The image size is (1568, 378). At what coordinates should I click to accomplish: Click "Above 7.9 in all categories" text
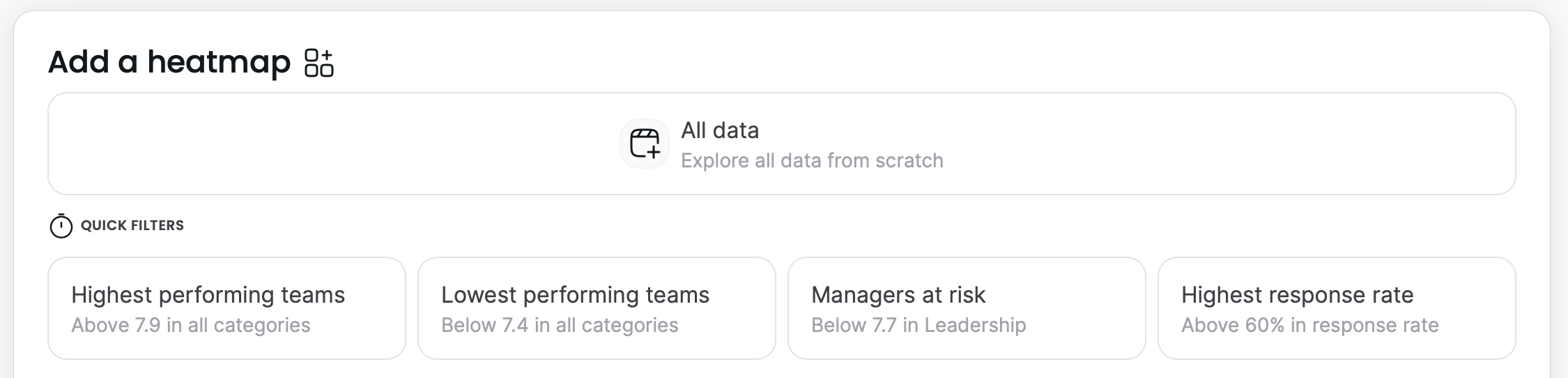(191, 325)
